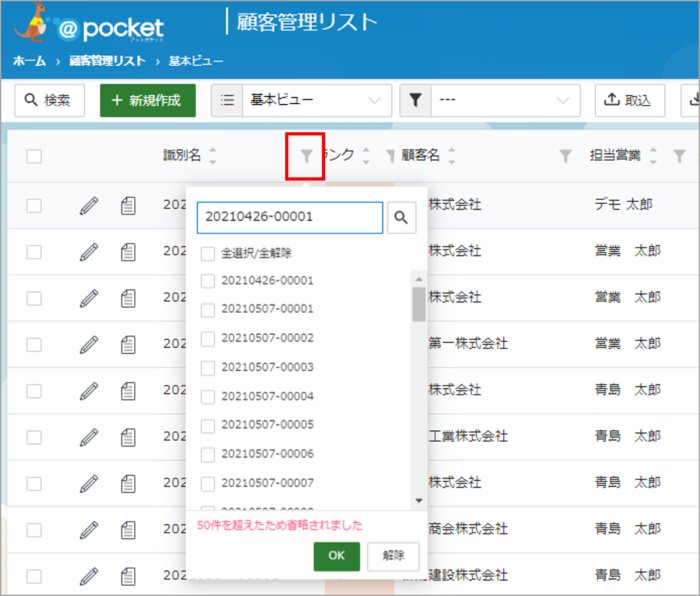Sort by ランク column arrows
Image resolution: width=700 pixels, height=596 pixels.
click(x=366, y=156)
